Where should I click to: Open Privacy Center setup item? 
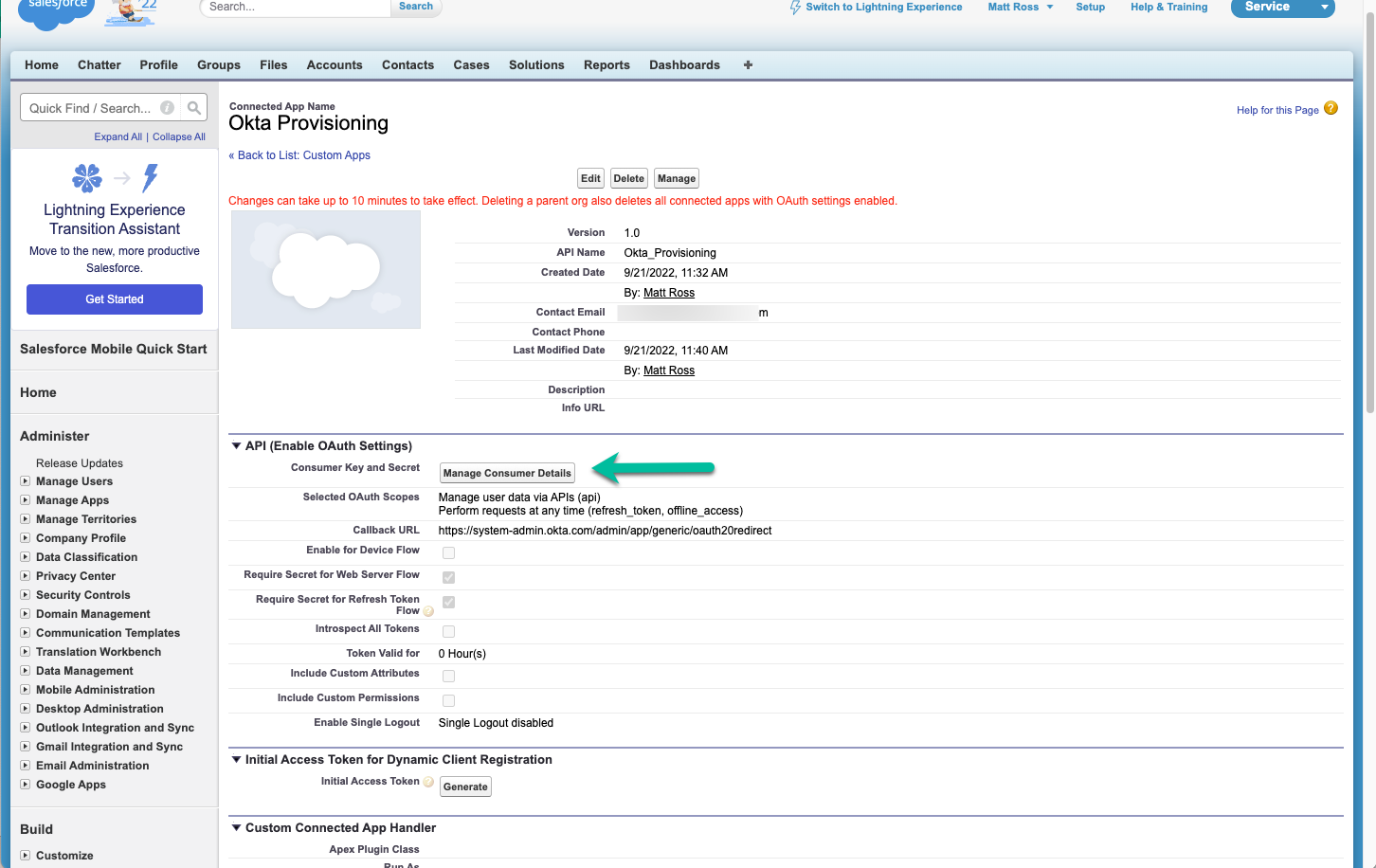tap(76, 576)
